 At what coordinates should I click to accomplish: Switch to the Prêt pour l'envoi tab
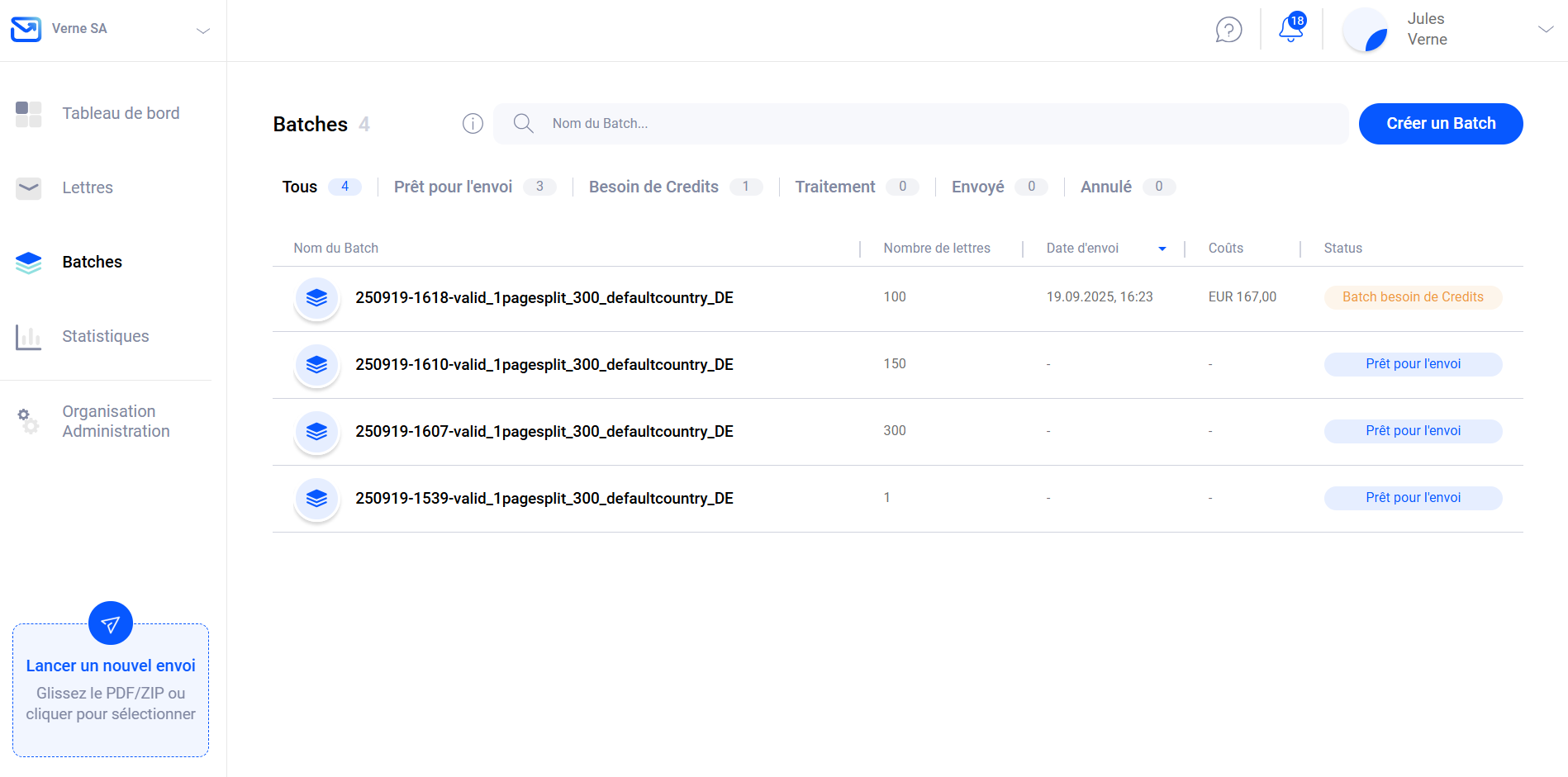pos(453,187)
